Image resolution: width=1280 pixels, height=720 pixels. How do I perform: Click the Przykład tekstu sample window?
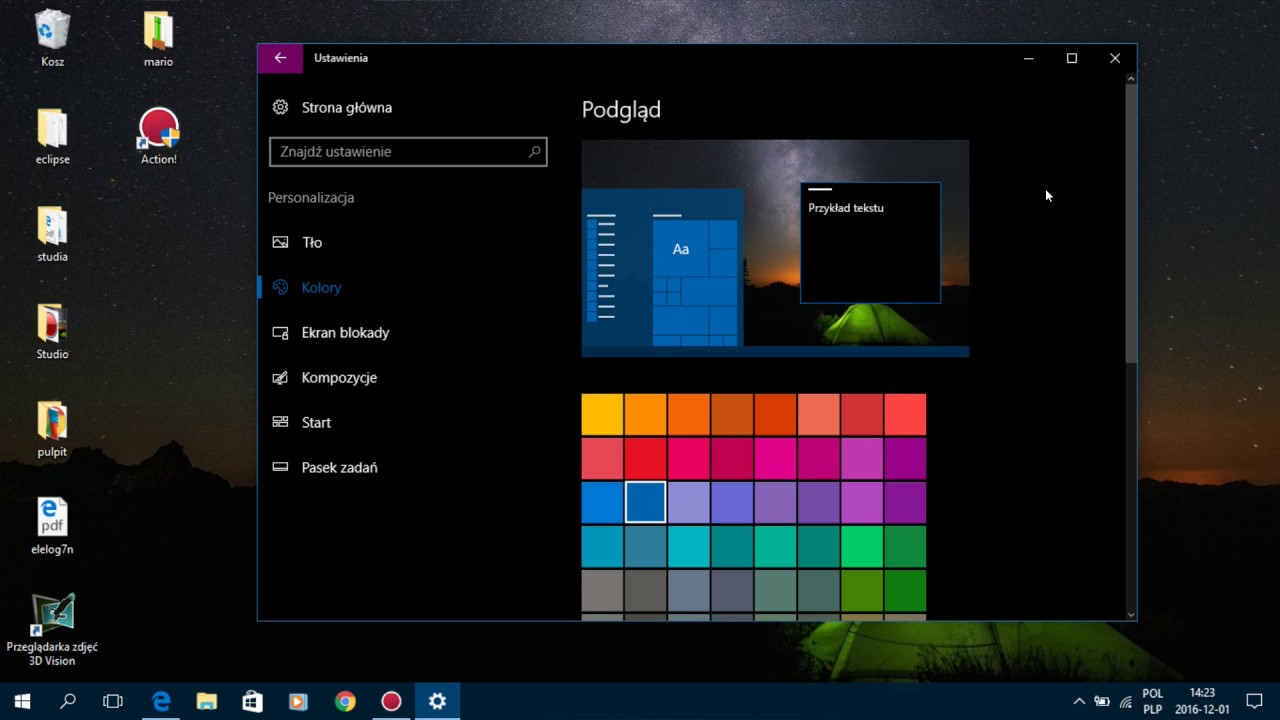[870, 242]
